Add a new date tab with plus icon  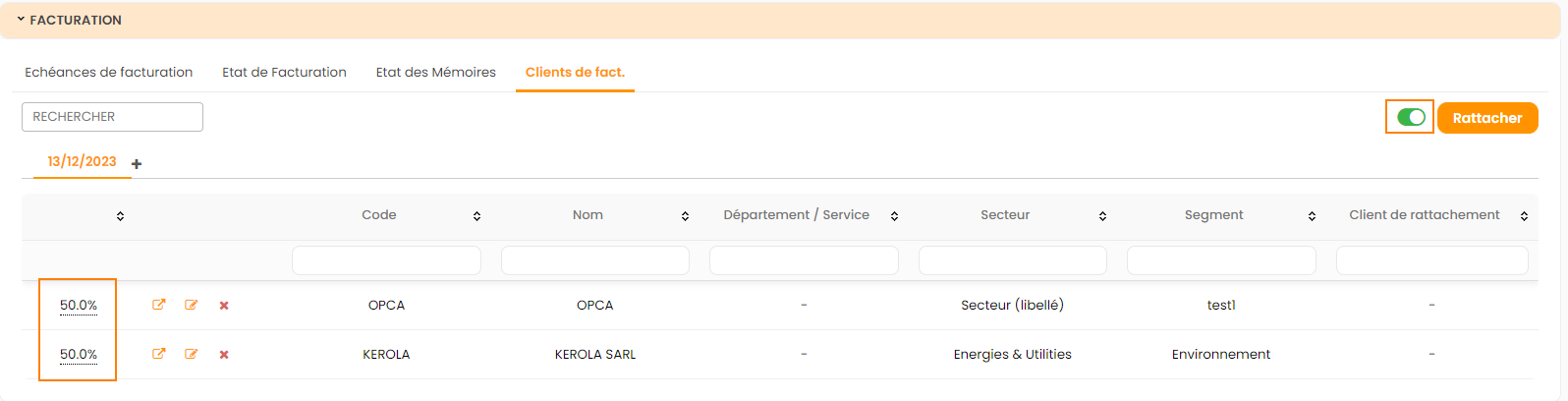(137, 164)
